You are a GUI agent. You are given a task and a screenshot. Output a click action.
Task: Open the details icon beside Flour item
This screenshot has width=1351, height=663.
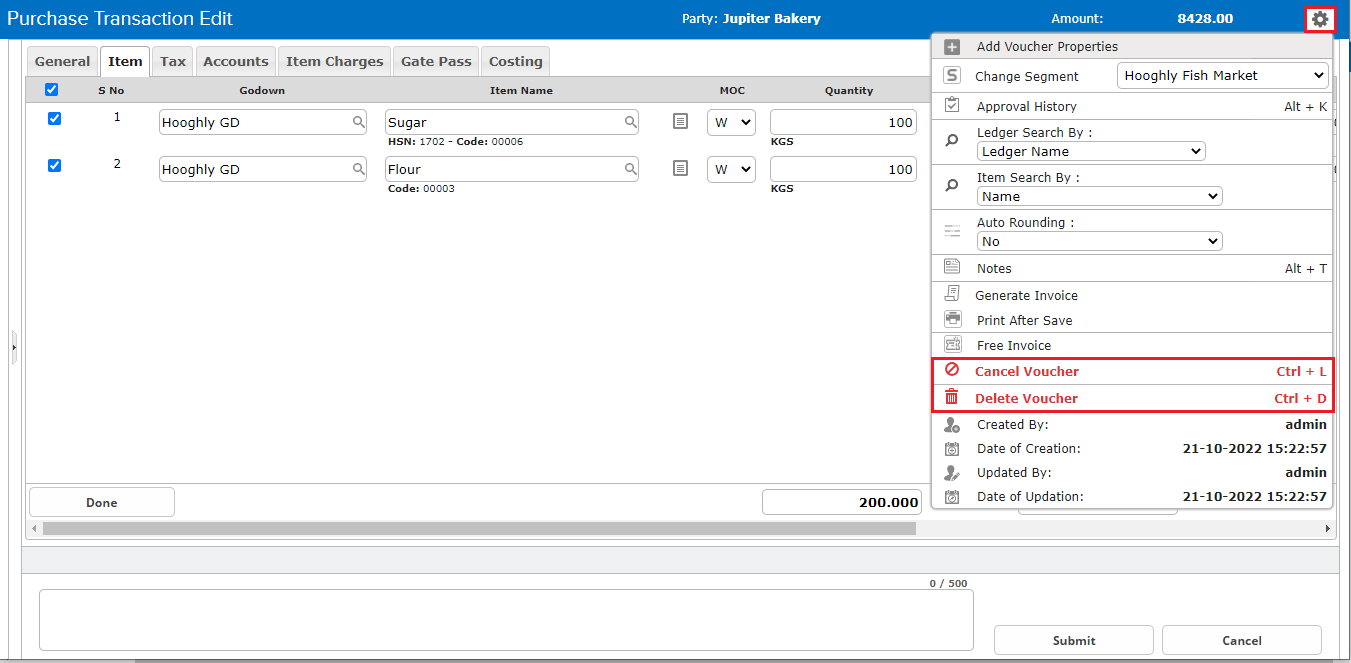click(680, 169)
